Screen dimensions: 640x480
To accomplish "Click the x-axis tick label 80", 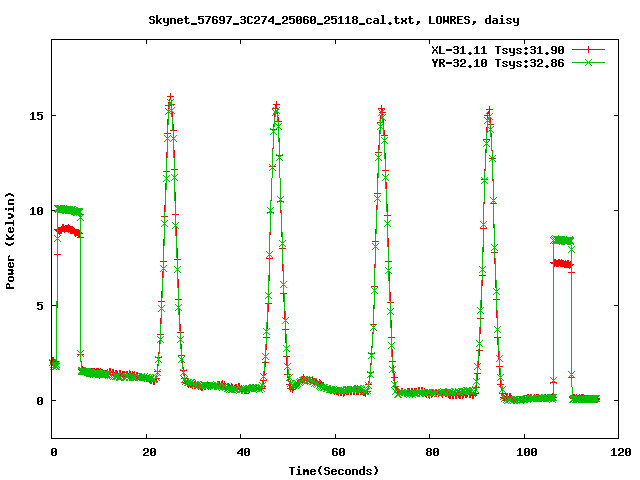I will point(433,452).
